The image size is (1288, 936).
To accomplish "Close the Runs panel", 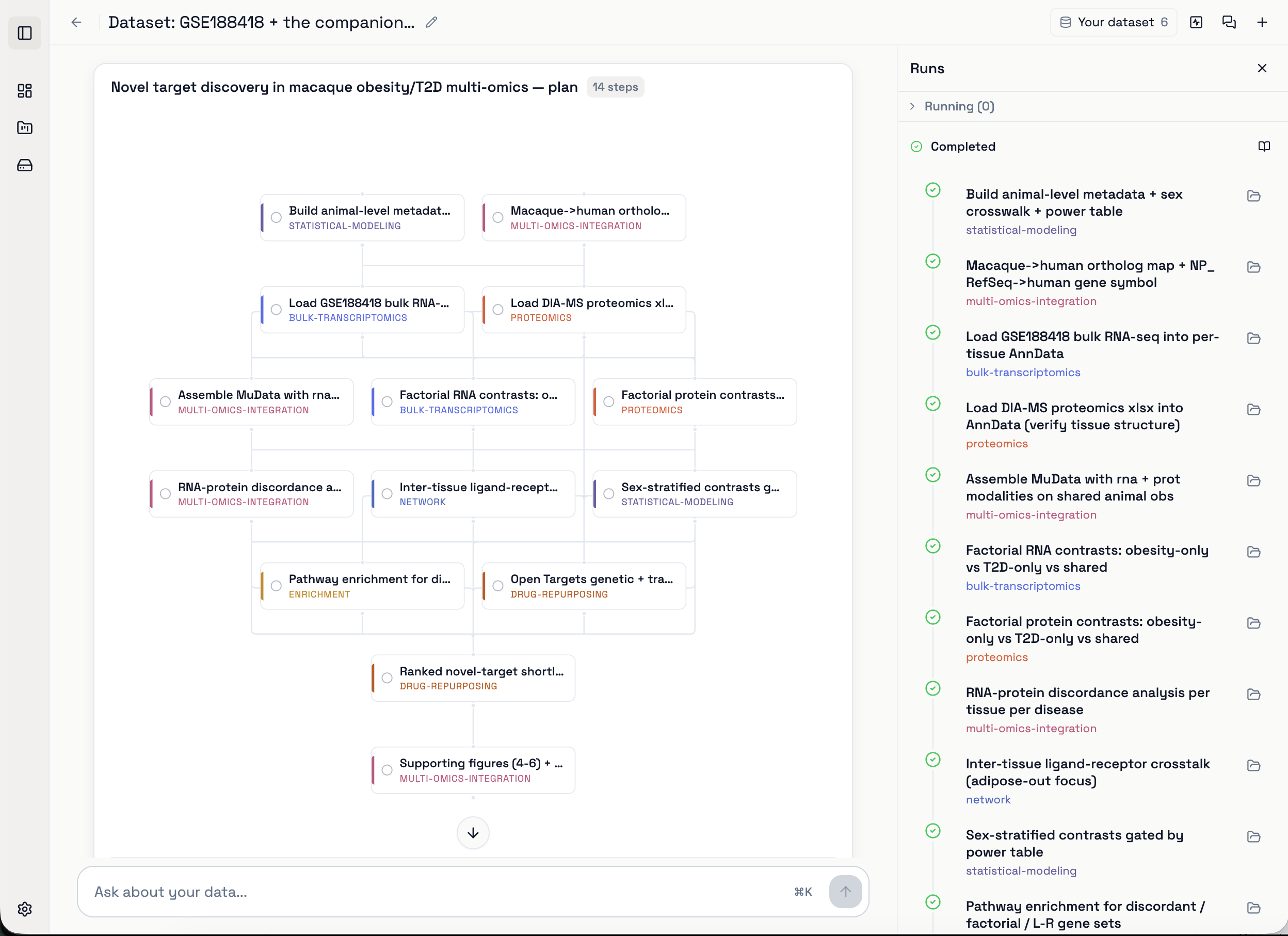I will pos(1262,68).
